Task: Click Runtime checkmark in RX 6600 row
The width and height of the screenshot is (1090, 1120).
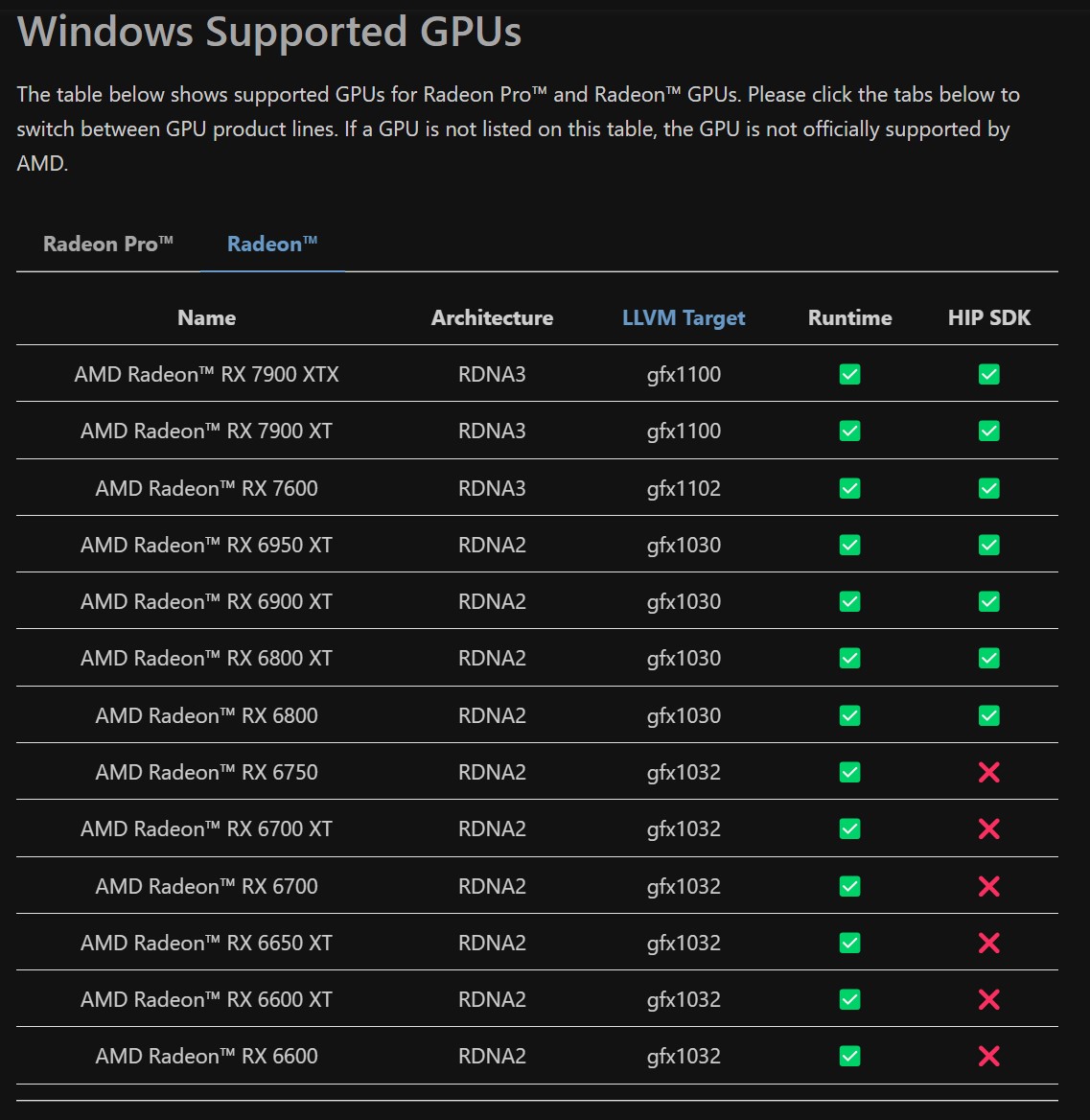Action: click(x=850, y=1056)
